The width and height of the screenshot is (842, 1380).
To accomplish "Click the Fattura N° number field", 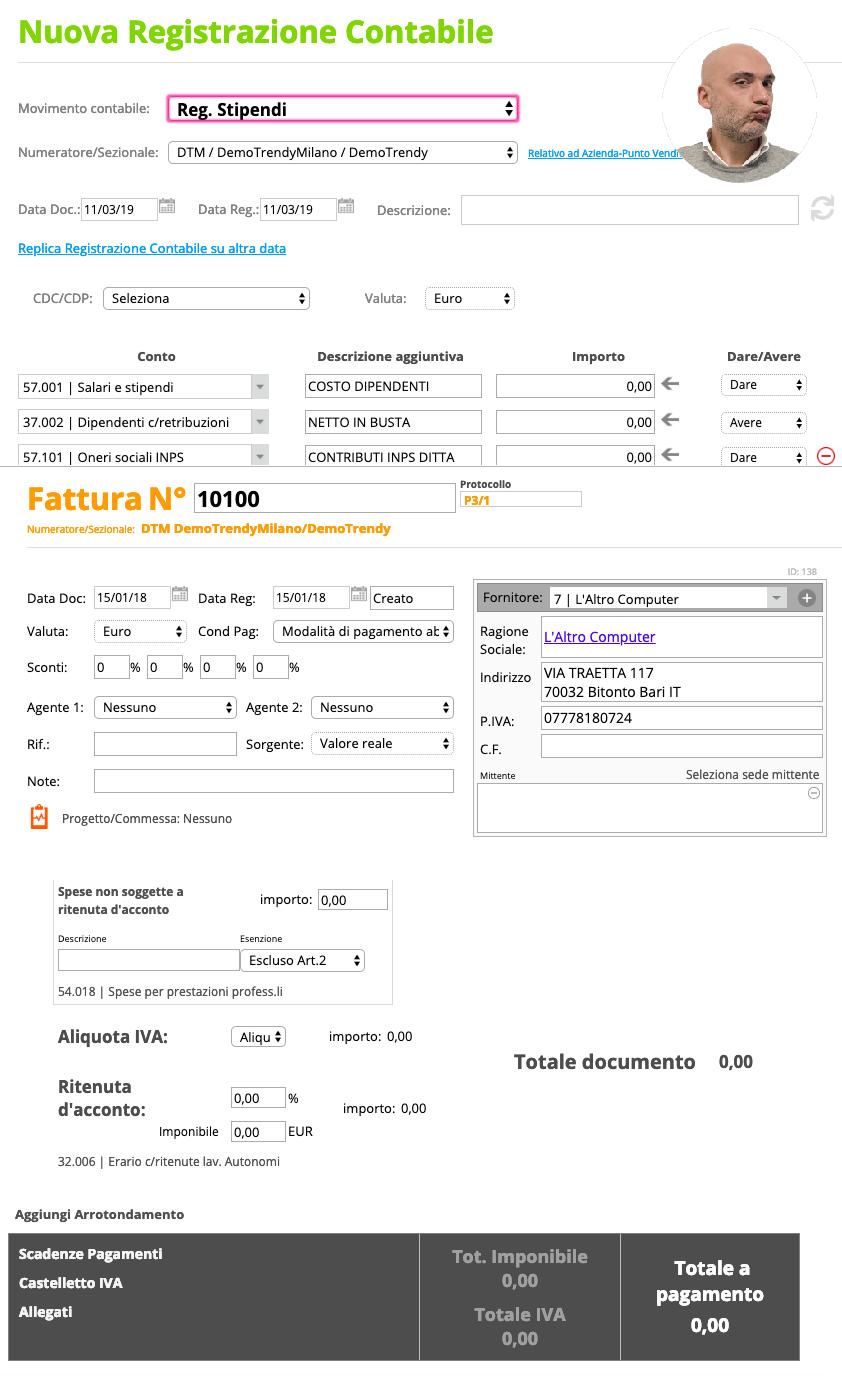I will coord(323,498).
